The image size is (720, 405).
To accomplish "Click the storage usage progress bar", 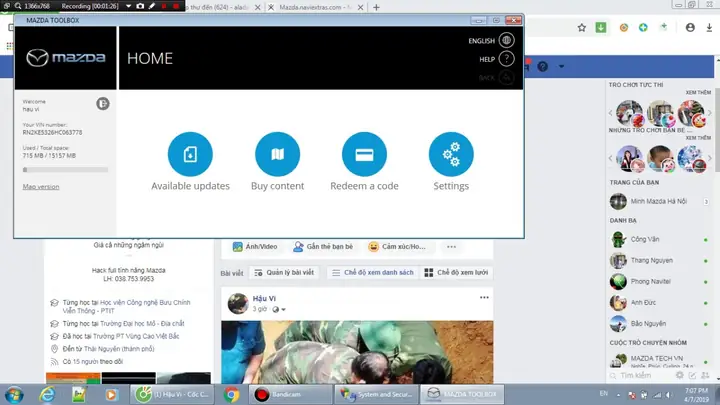I will tap(65, 170).
